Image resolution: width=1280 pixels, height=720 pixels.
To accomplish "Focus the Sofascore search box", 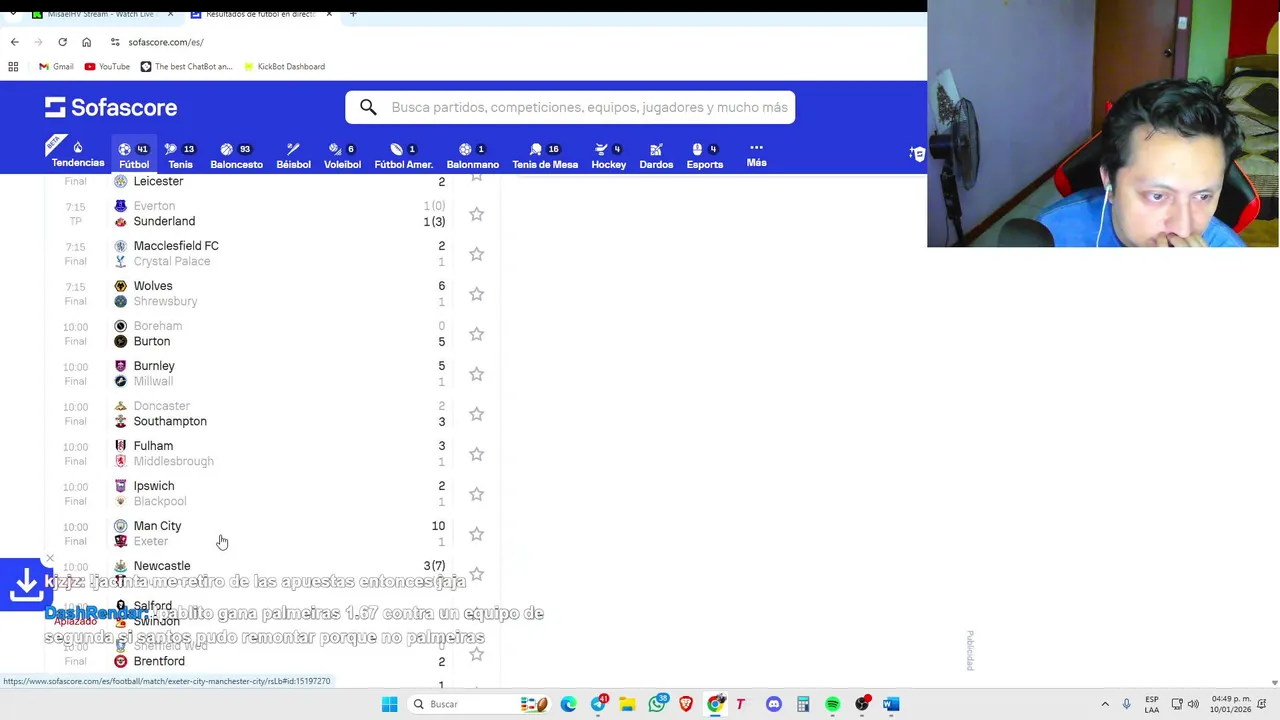I will coord(570,107).
